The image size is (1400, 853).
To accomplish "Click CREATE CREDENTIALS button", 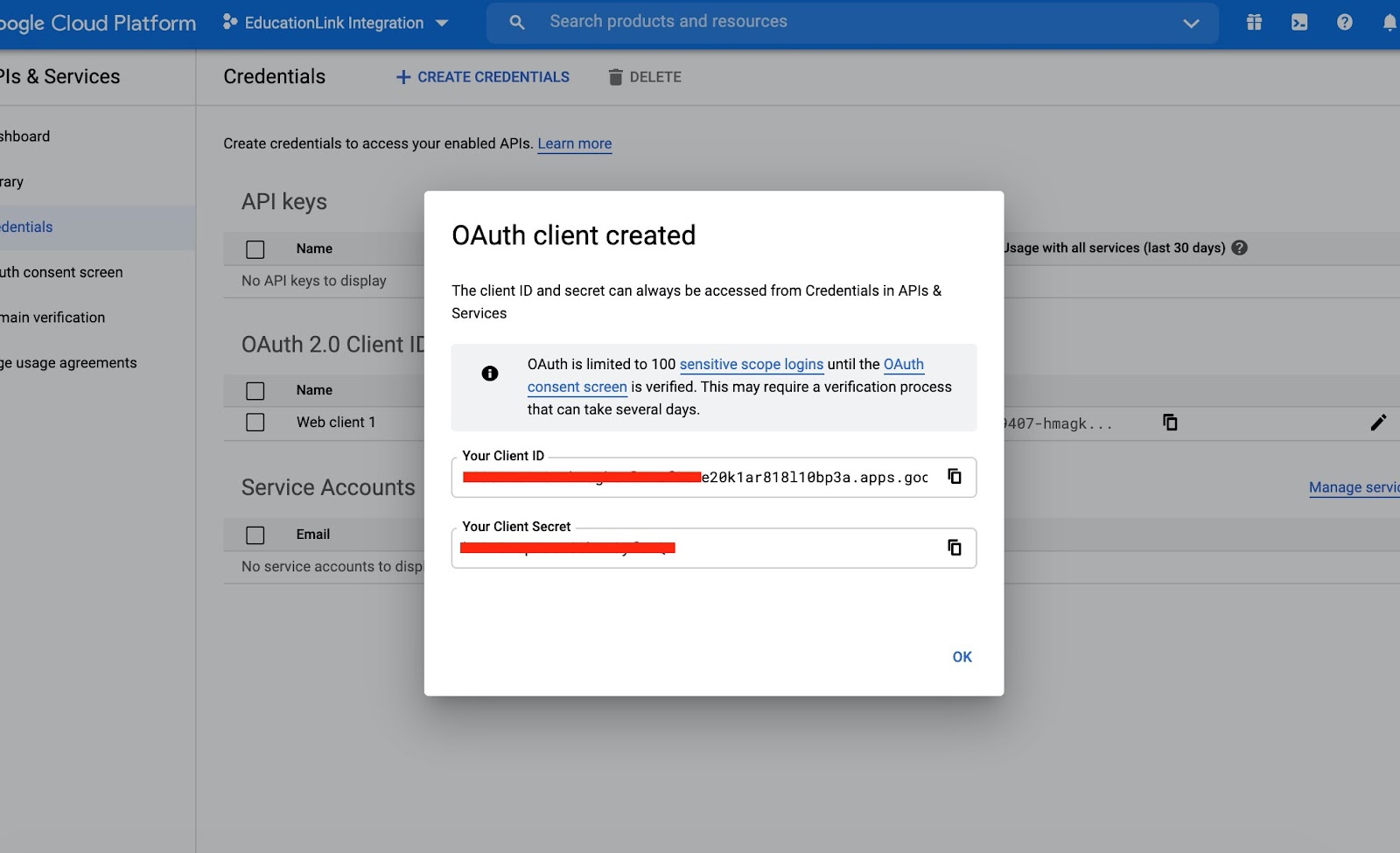I will [483, 77].
